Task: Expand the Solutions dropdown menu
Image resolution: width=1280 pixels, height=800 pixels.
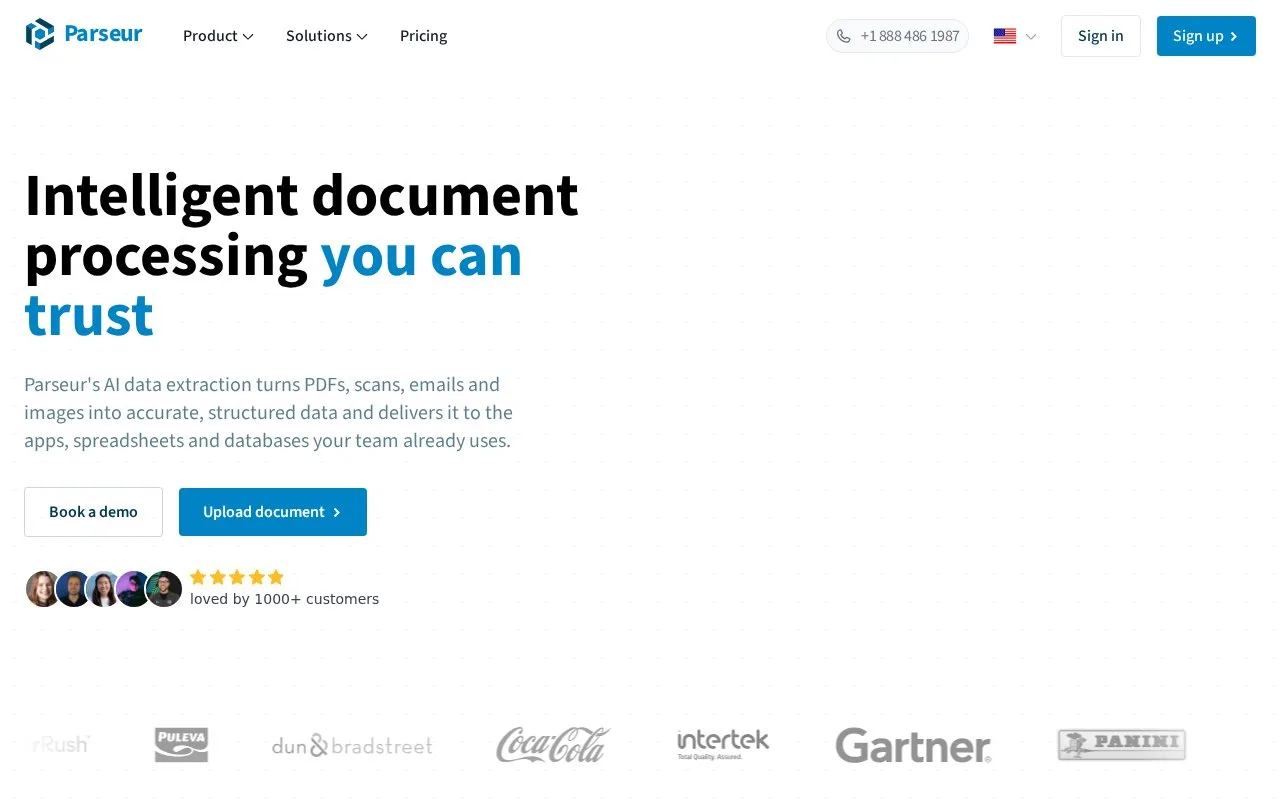Action: [327, 36]
